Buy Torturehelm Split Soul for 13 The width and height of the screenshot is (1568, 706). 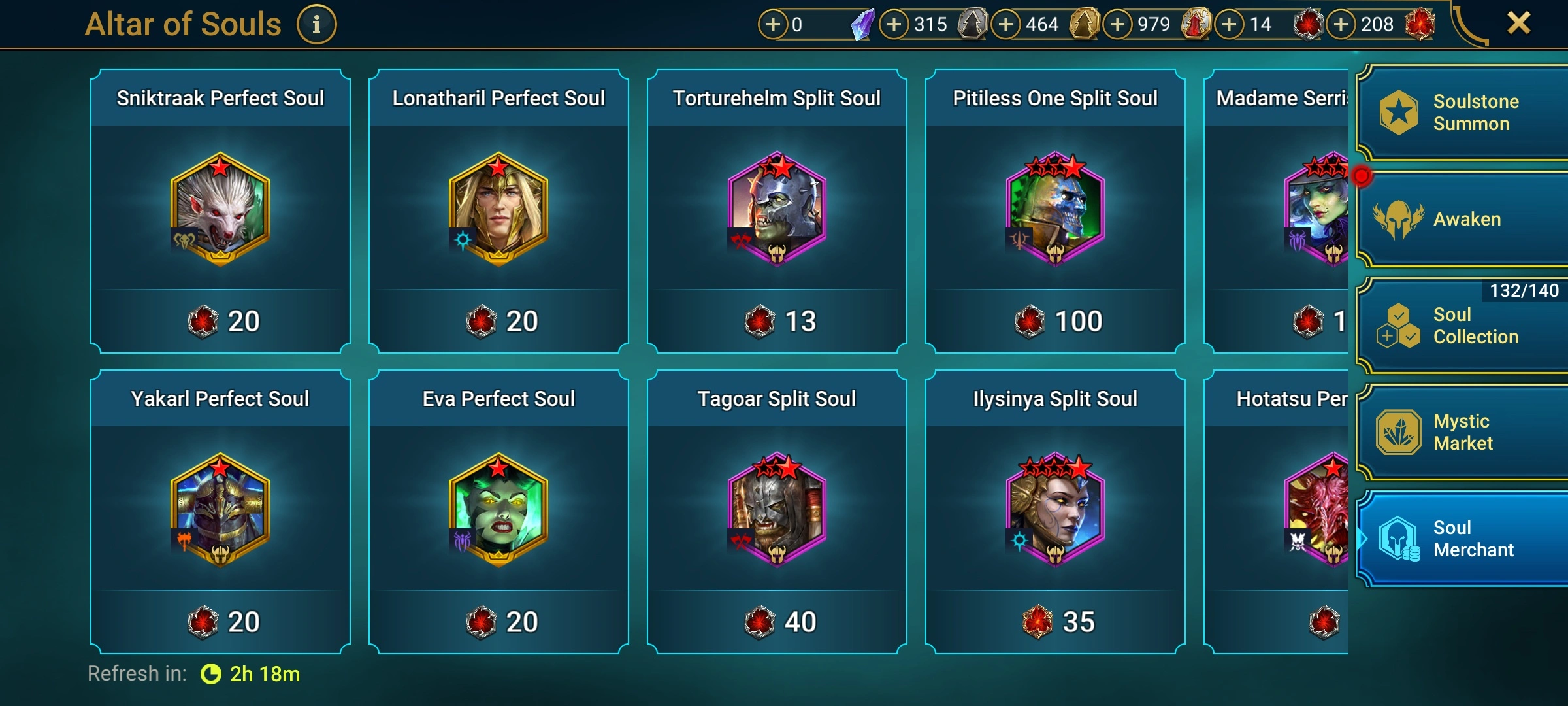point(777,321)
